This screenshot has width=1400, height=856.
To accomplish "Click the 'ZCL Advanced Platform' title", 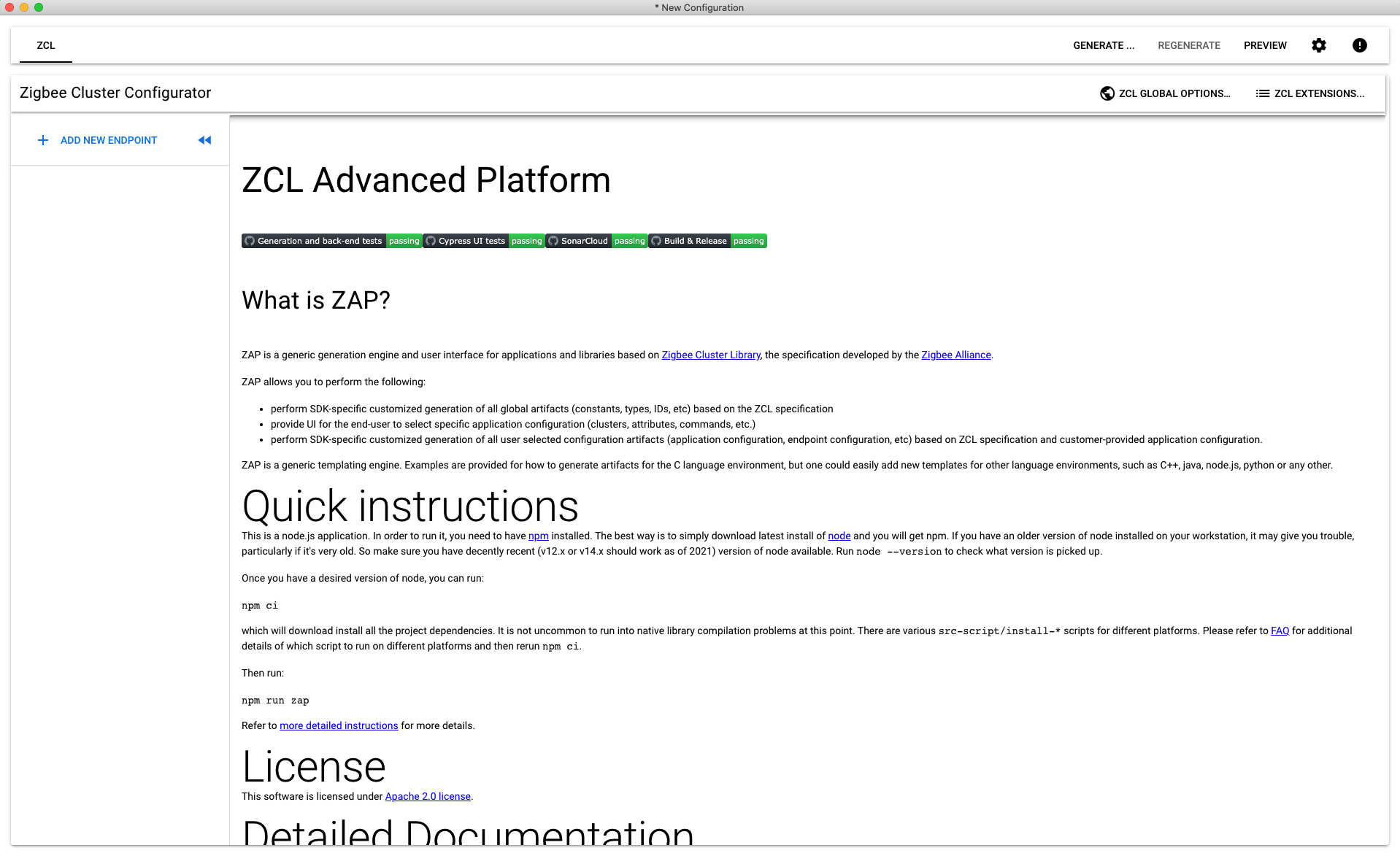I will click(426, 180).
